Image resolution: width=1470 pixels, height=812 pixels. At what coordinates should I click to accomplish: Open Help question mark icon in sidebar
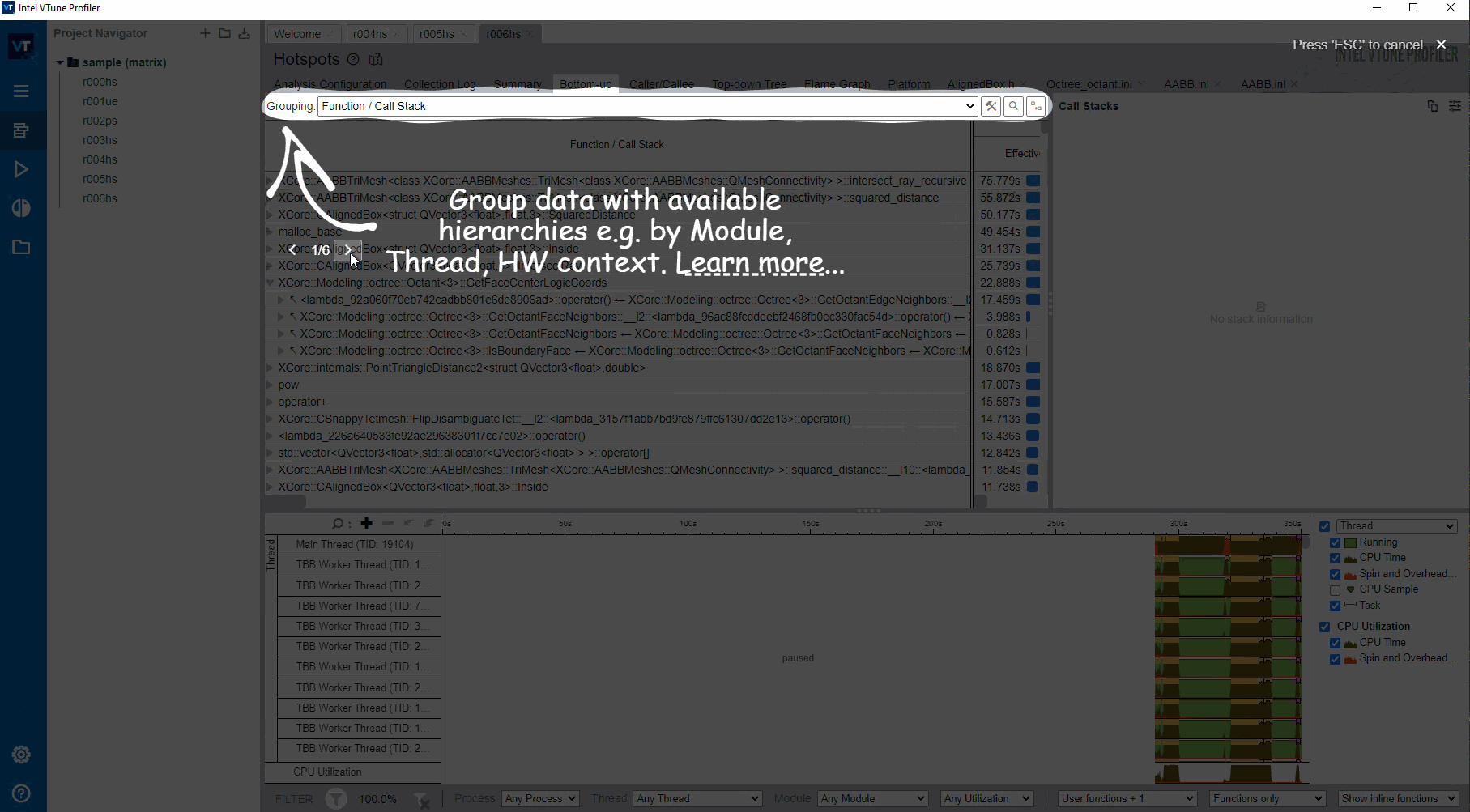[x=21, y=793]
